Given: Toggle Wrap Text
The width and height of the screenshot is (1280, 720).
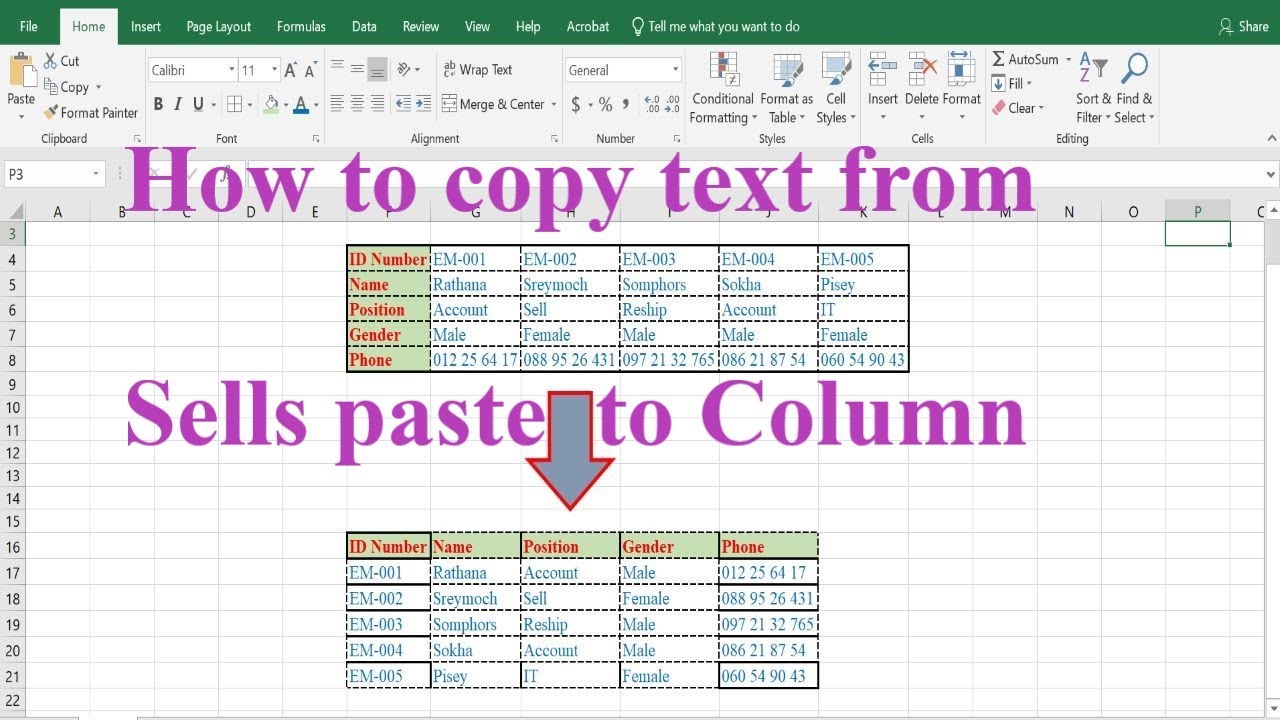Looking at the screenshot, I should tap(478, 69).
